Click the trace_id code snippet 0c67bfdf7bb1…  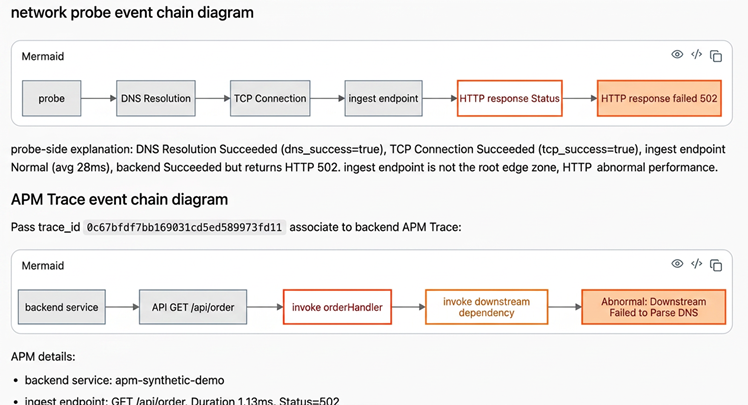[x=184, y=227]
